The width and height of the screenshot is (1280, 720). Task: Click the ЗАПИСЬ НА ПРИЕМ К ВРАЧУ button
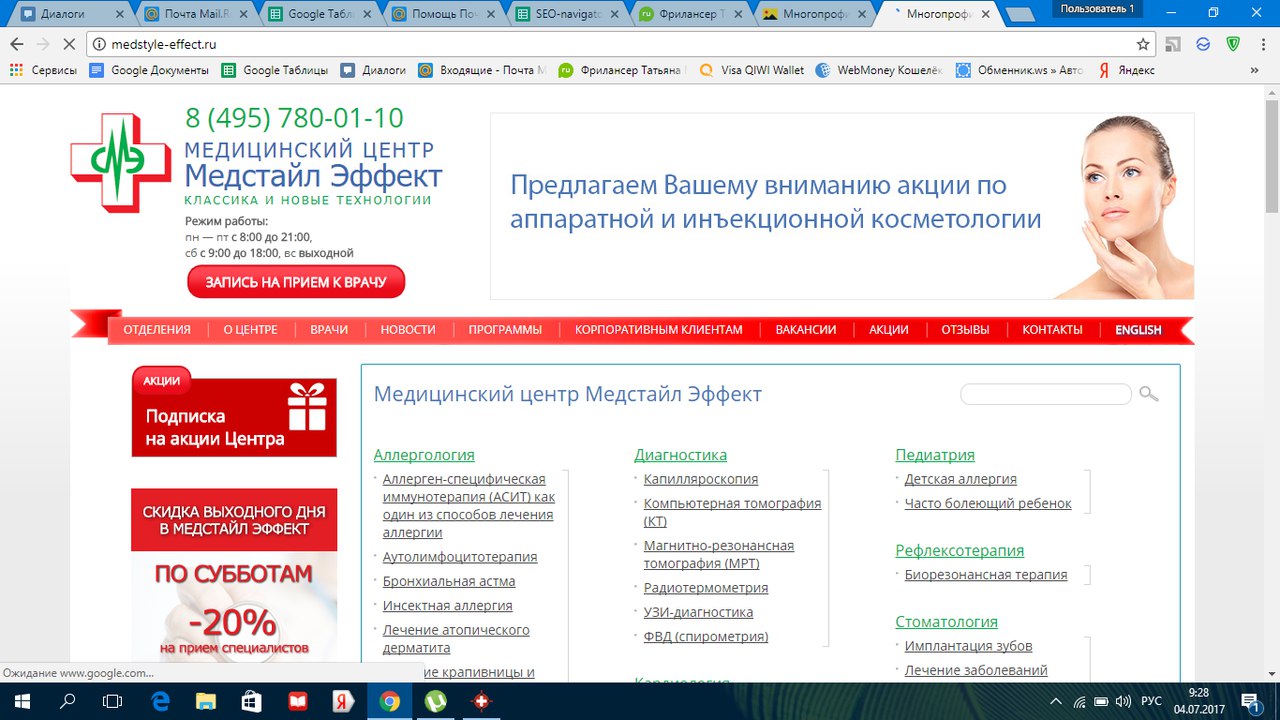[296, 282]
